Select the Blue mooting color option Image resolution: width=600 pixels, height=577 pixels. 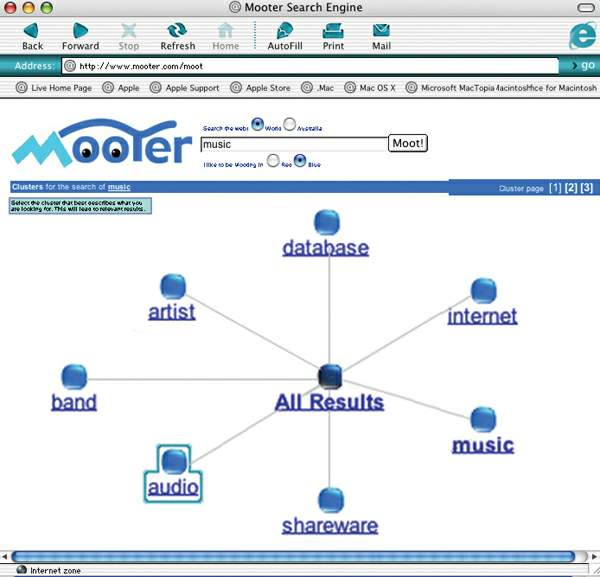pos(300,161)
